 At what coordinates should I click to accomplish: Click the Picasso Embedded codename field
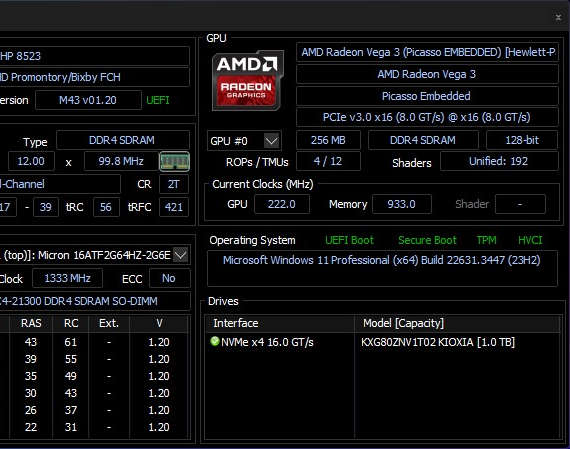click(427, 96)
